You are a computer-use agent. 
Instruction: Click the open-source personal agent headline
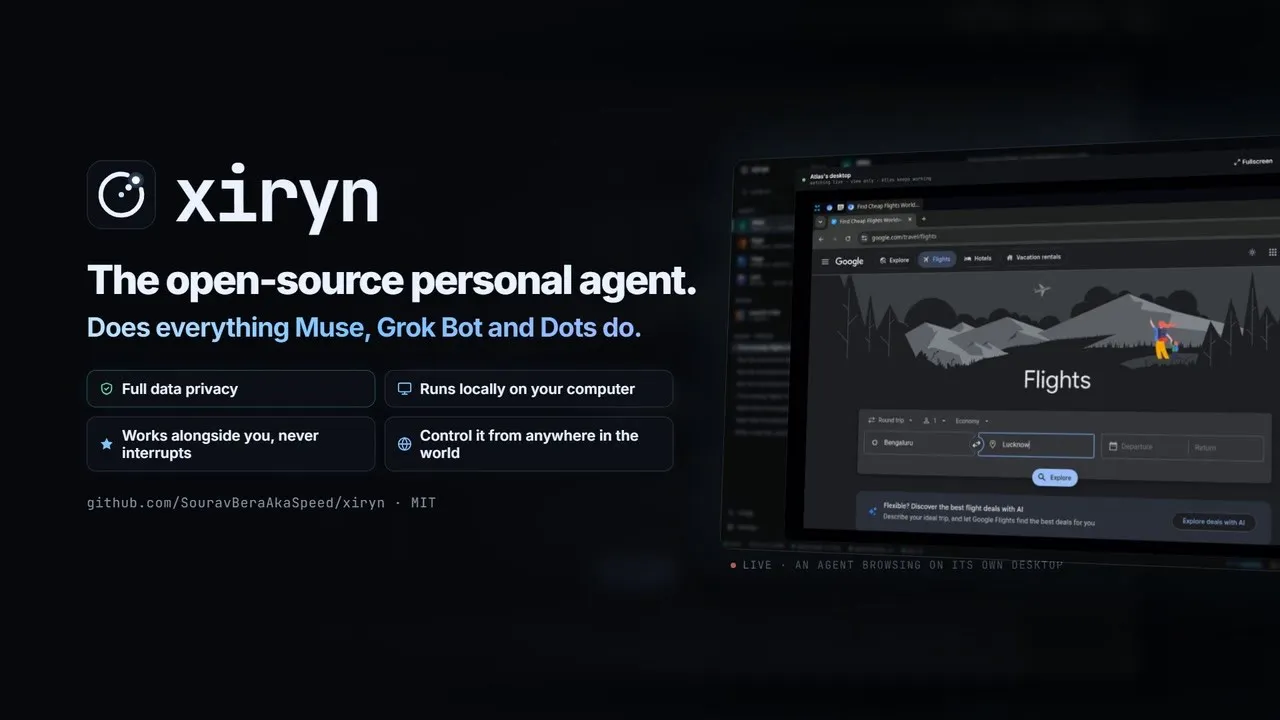[391, 281]
